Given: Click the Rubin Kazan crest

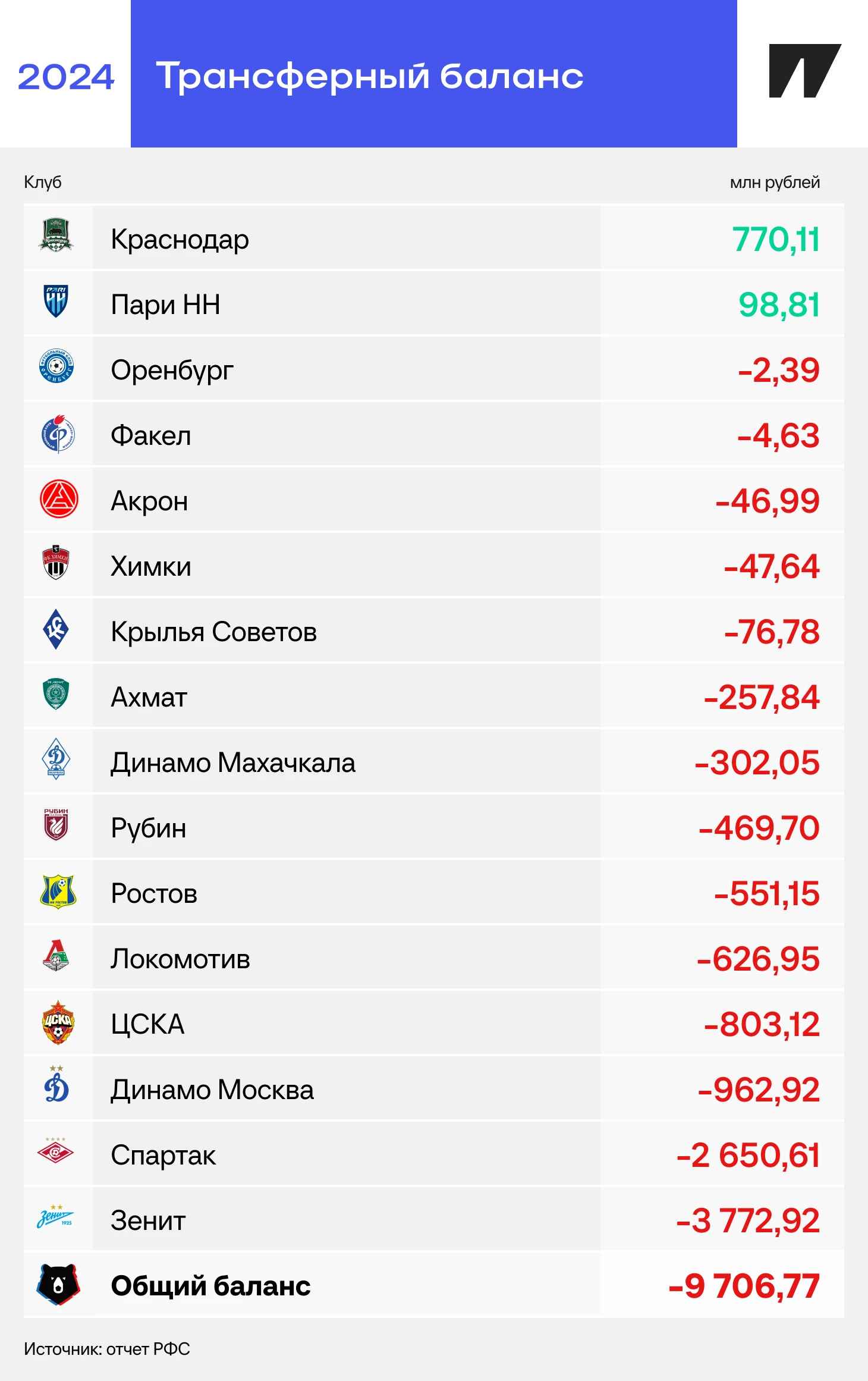Looking at the screenshot, I should tap(56, 824).
